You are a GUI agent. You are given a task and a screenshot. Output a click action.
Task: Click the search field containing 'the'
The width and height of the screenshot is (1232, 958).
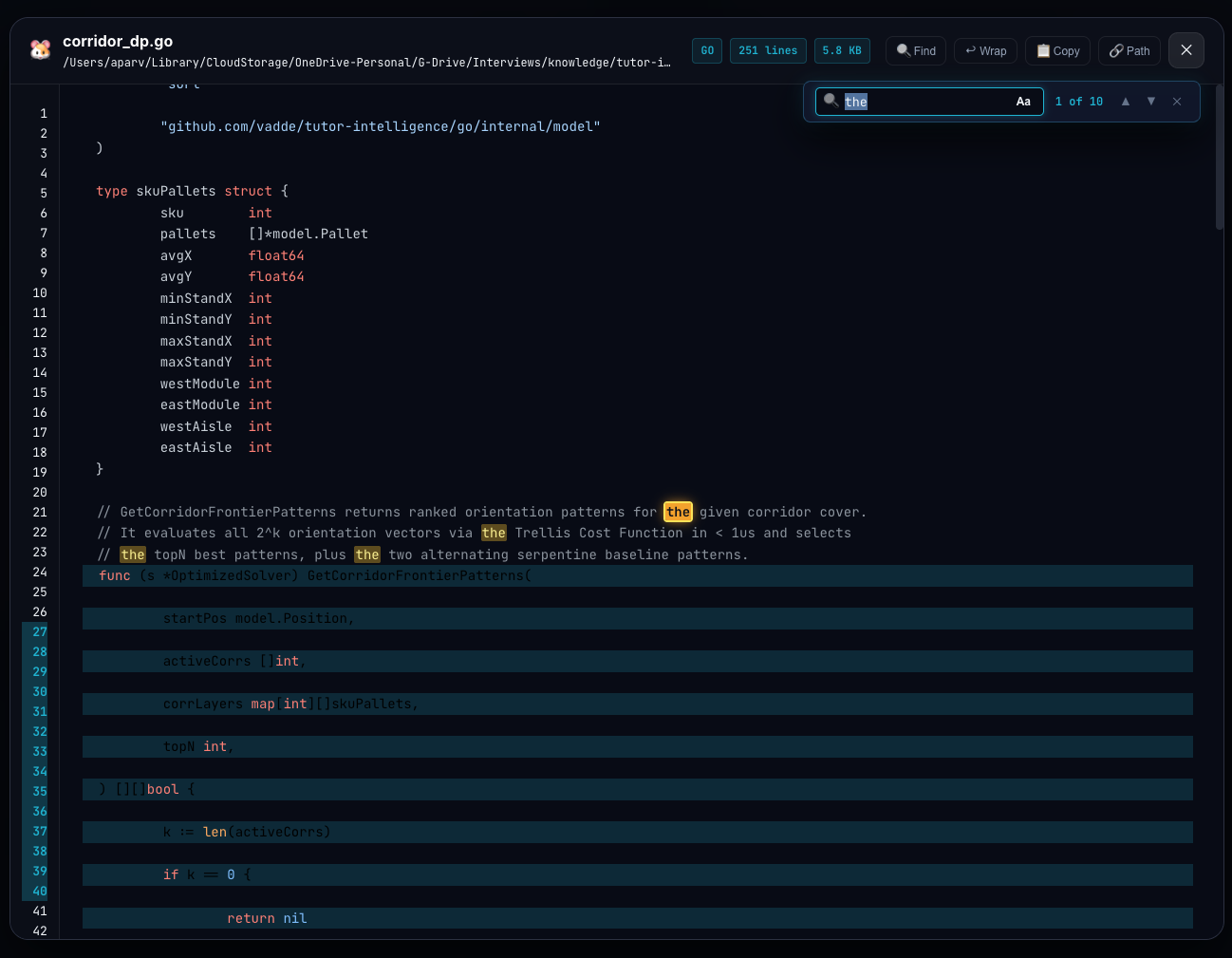[929, 102]
